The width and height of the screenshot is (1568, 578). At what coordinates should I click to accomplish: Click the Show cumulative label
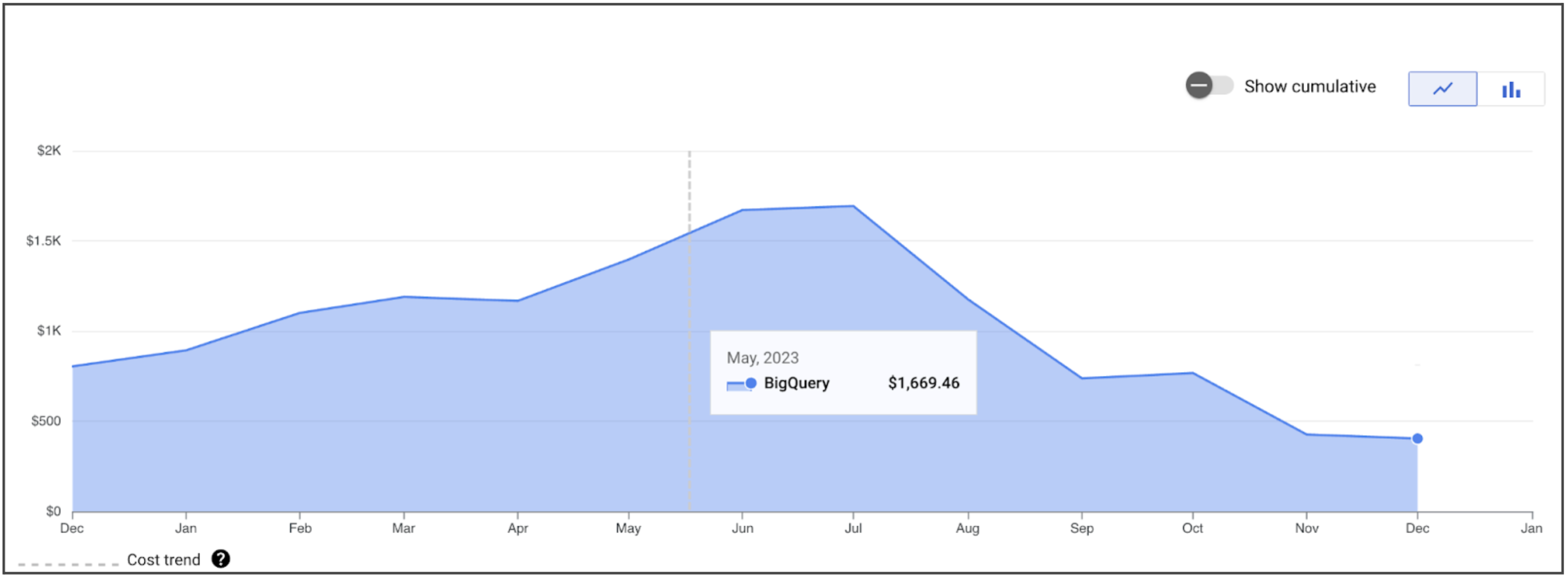(1310, 87)
